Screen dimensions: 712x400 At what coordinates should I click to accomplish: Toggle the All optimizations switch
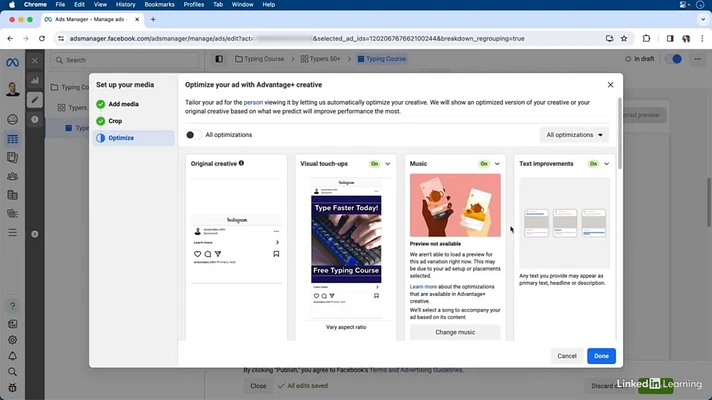coord(193,135)
